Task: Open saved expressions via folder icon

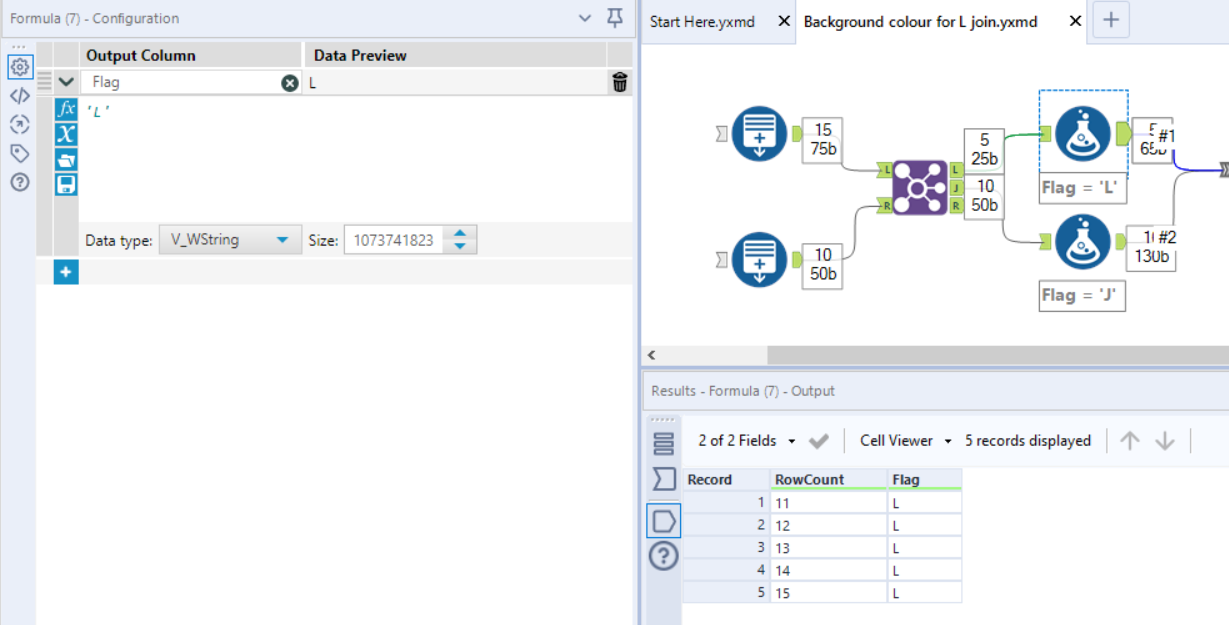Action: click(65, 157)
